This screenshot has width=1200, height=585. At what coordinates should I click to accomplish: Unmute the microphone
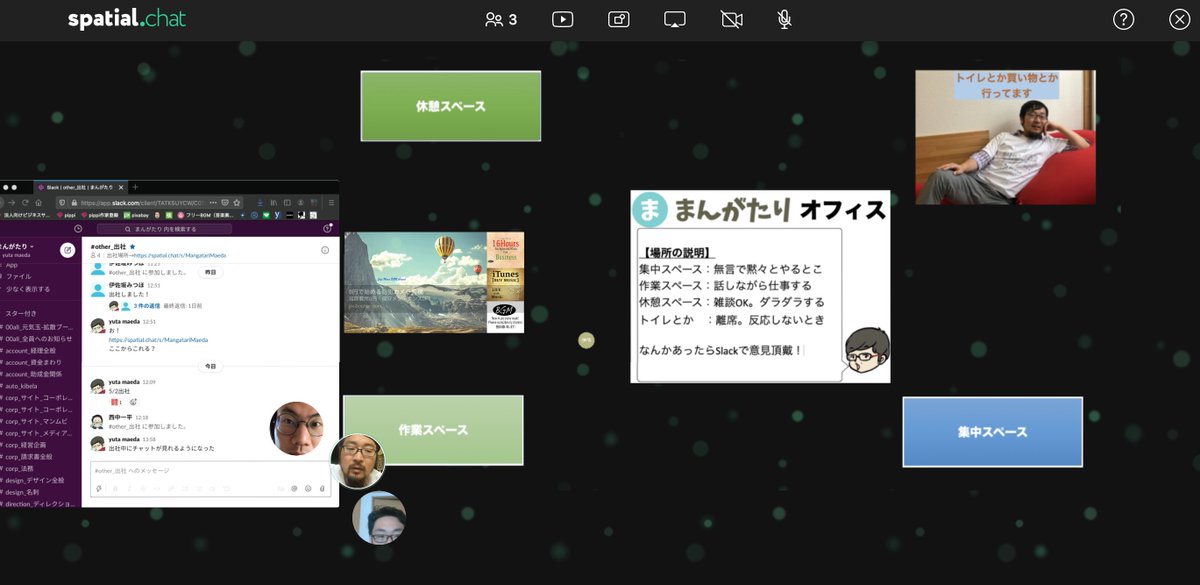tap(784, 18)
